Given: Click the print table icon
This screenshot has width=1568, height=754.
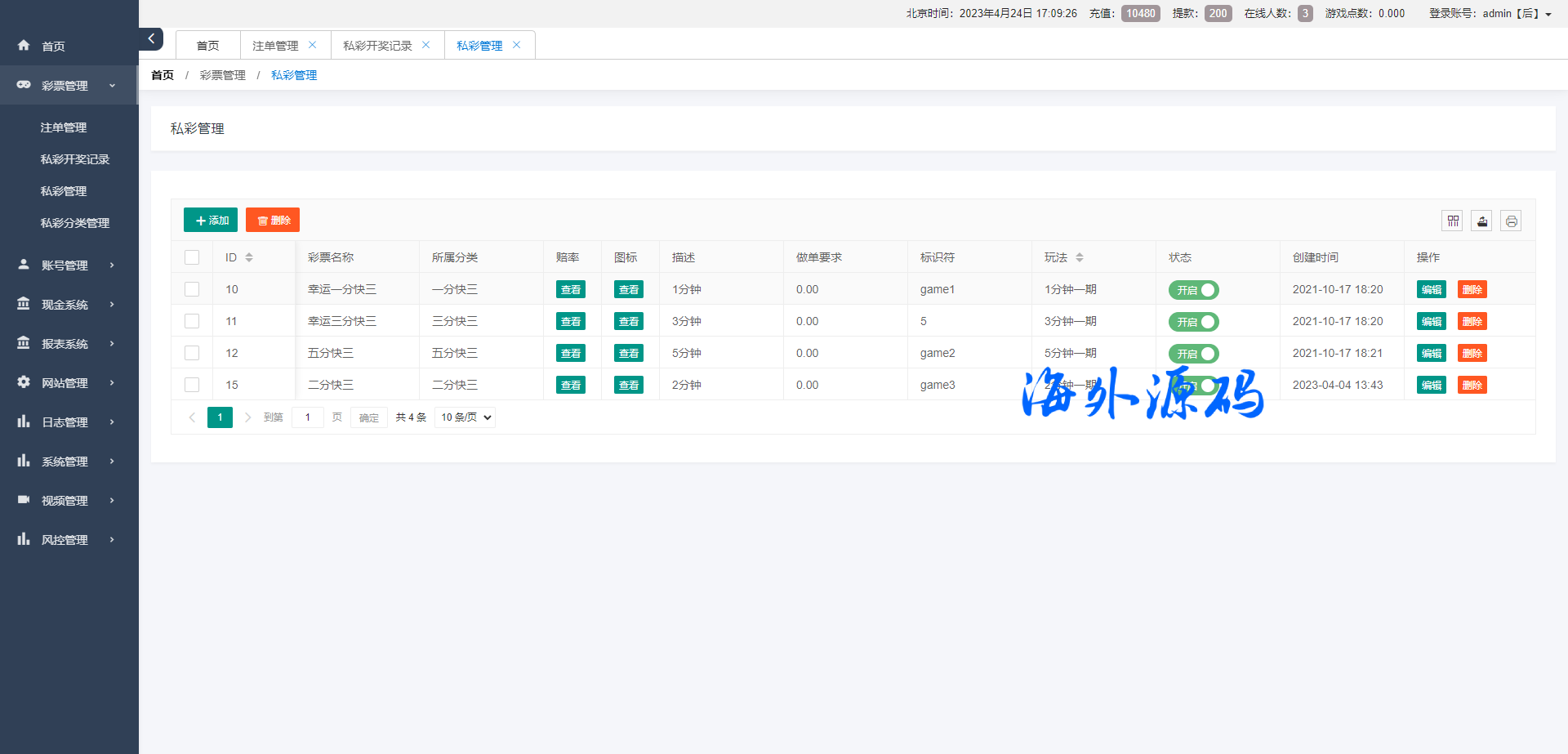Looking at the screenshot, I should (x=1511, y=221).
